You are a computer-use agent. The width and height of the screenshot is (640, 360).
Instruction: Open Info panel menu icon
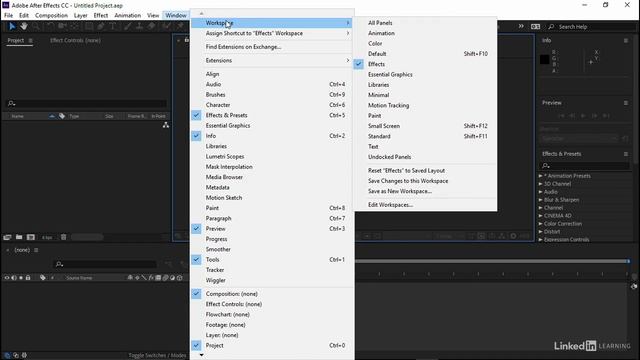click(626, 40)
